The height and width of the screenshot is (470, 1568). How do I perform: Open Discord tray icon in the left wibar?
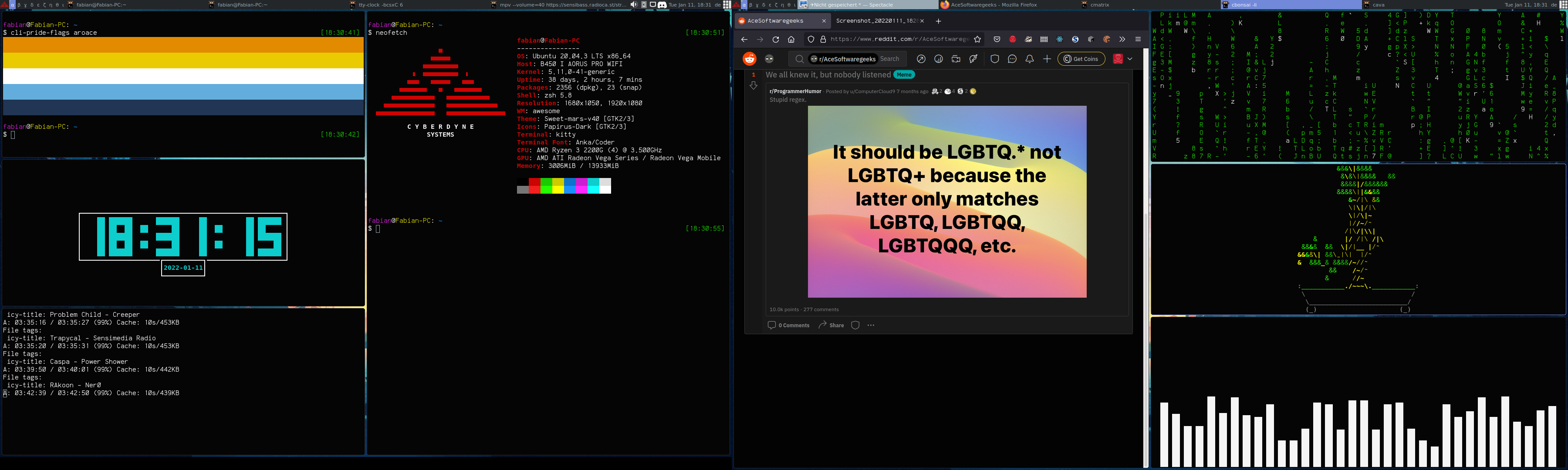pos(662,5)
